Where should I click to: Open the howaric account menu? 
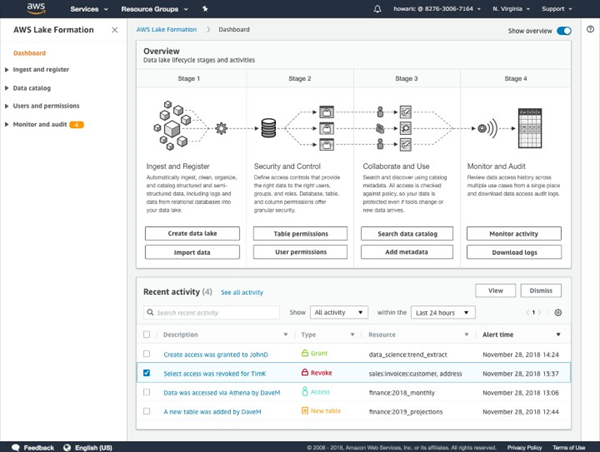pos(437,8)
